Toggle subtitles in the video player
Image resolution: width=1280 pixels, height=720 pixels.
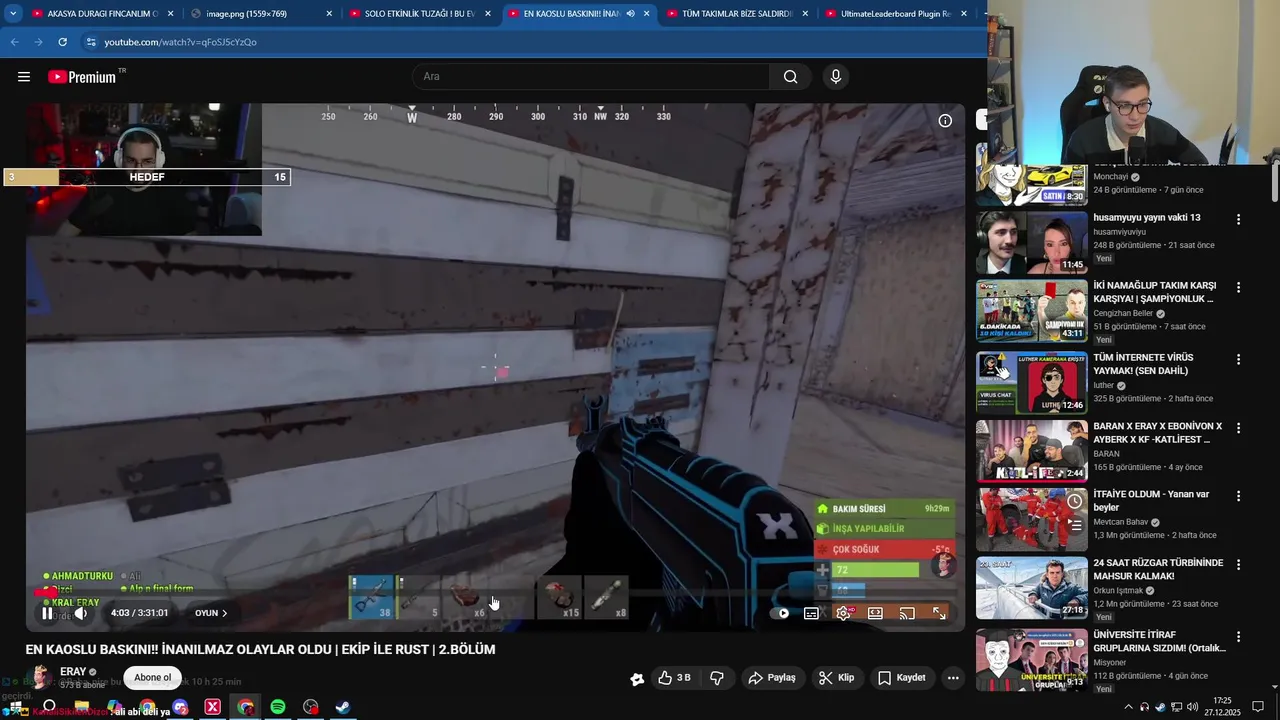(811, 613)
